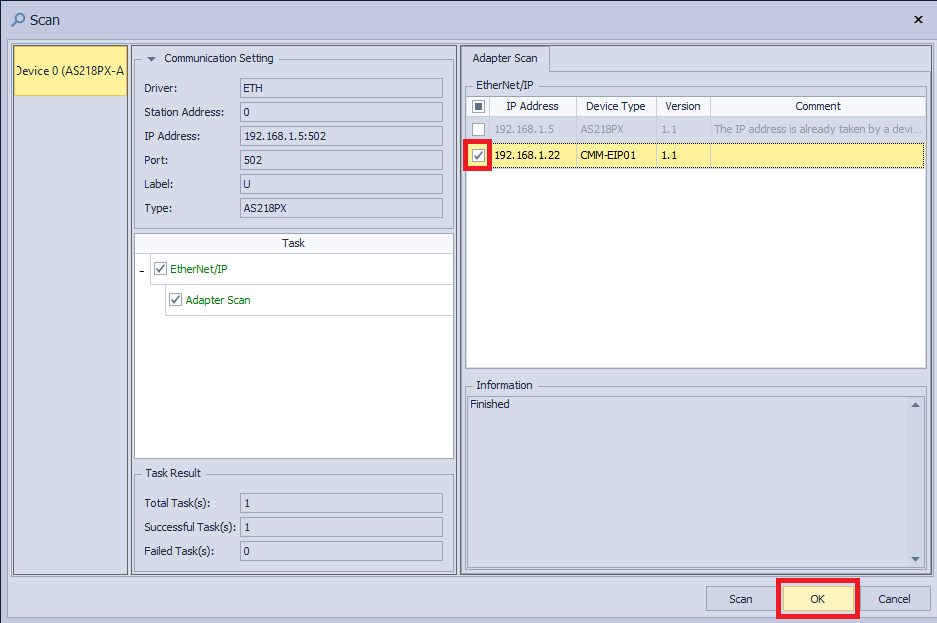Click the Version column header
Image resolution: width=937 pixels, height=623 pixels.
coord(683,106)
